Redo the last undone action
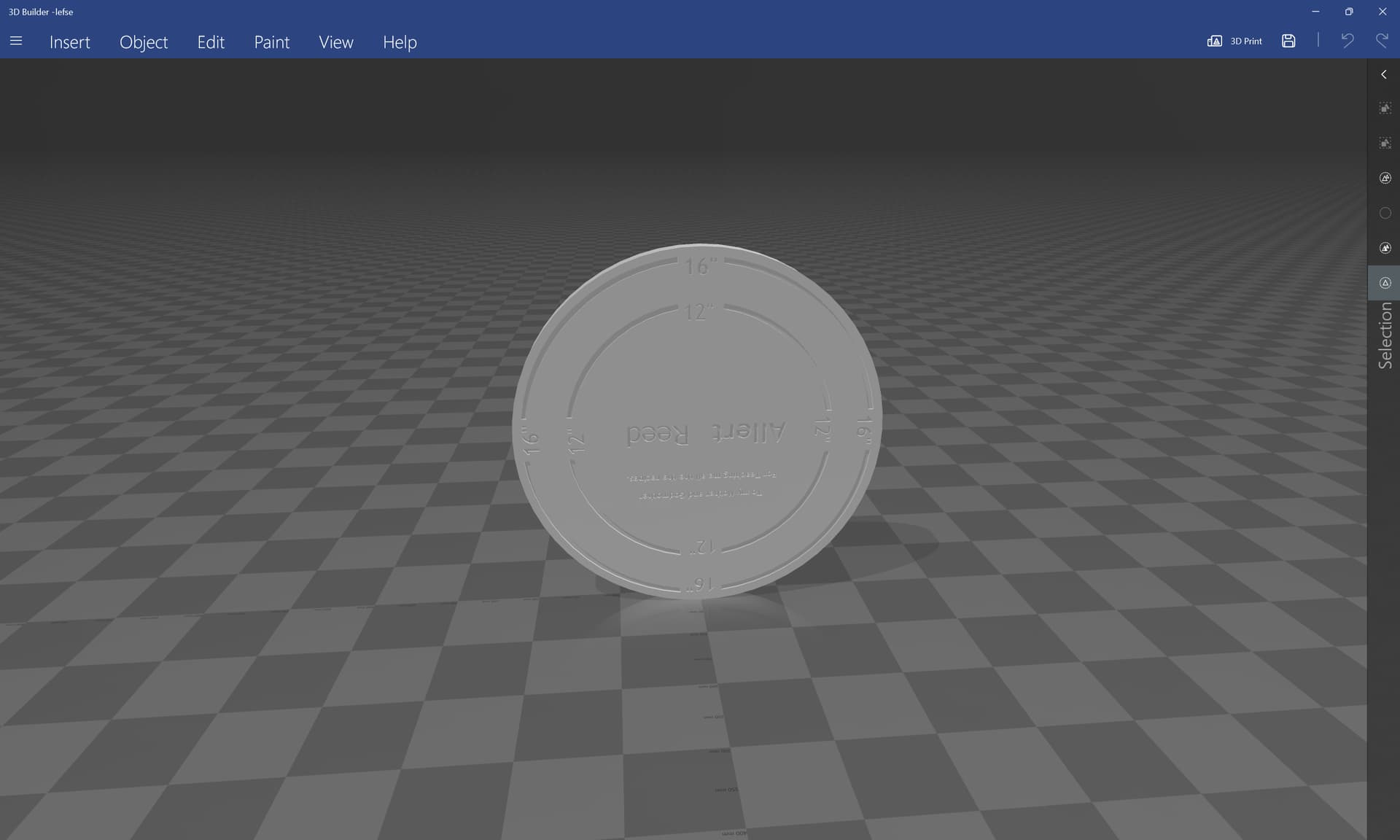 [1382, 41]
